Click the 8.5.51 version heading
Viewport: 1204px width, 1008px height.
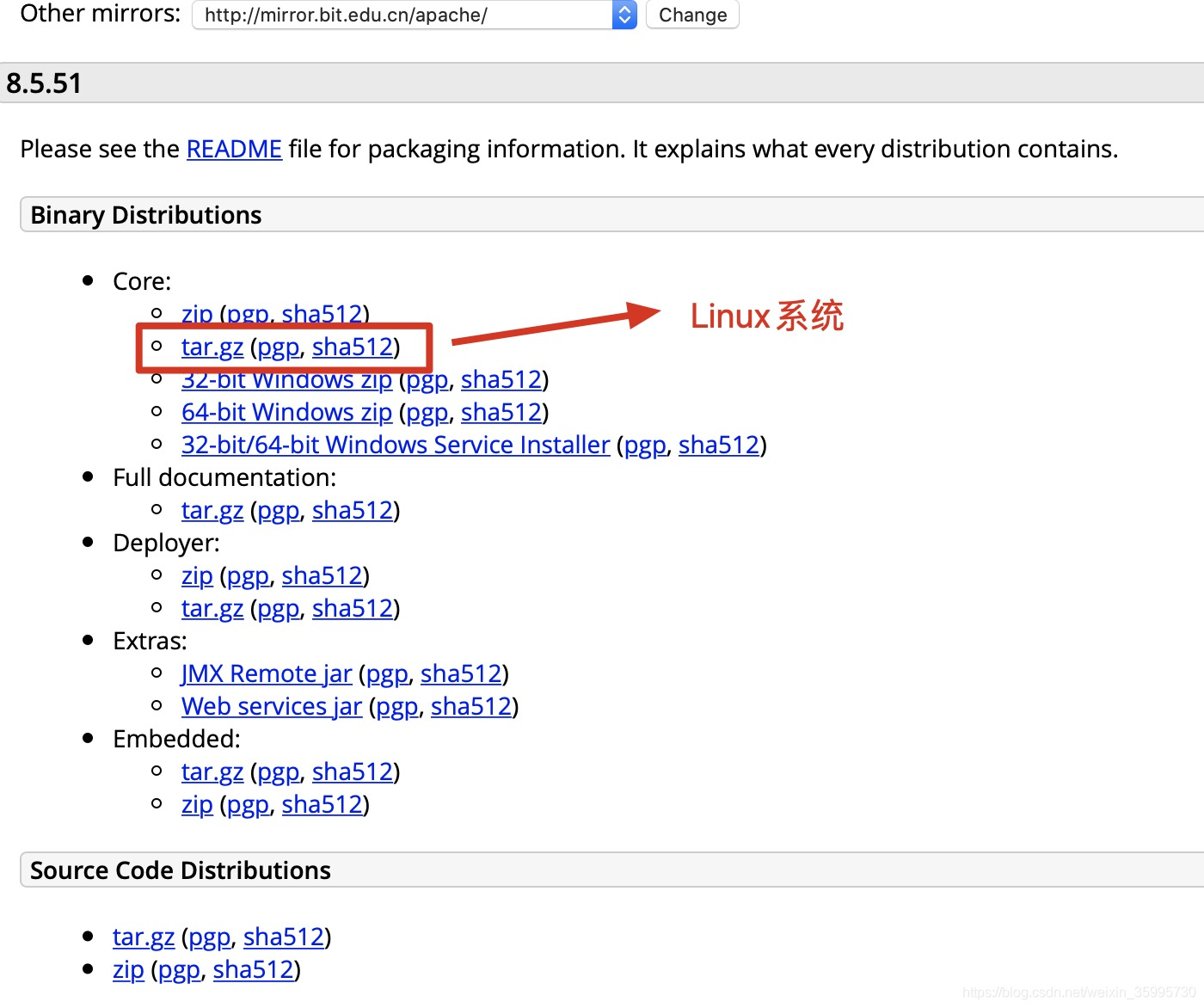click(44, 83)
